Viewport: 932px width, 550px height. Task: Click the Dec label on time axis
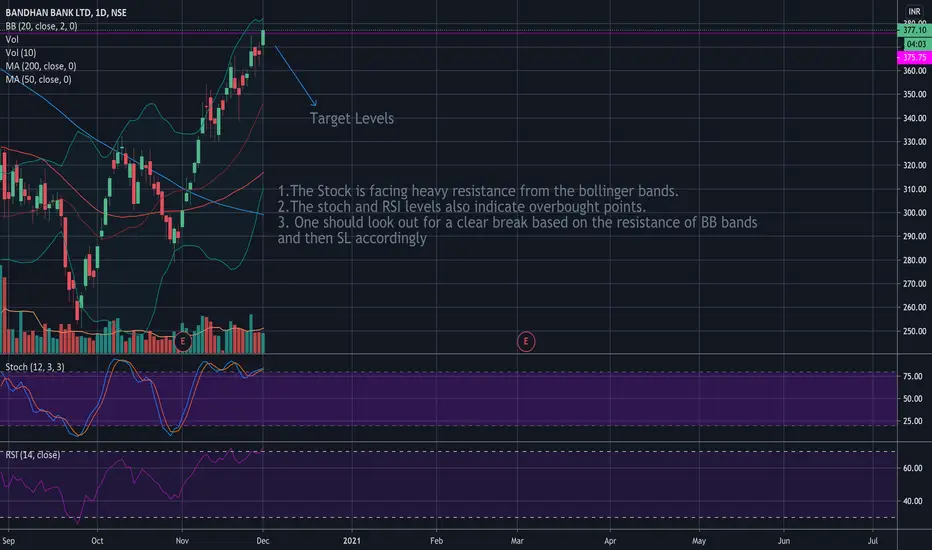pyautogui.click(x=263, y=540)
